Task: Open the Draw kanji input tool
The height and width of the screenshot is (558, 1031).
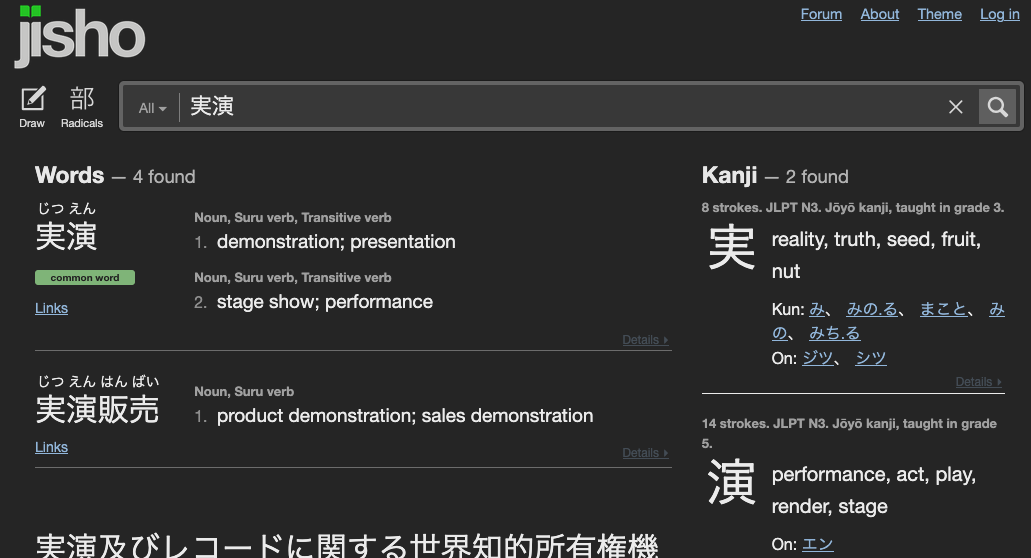Action: tap(33, 106)
